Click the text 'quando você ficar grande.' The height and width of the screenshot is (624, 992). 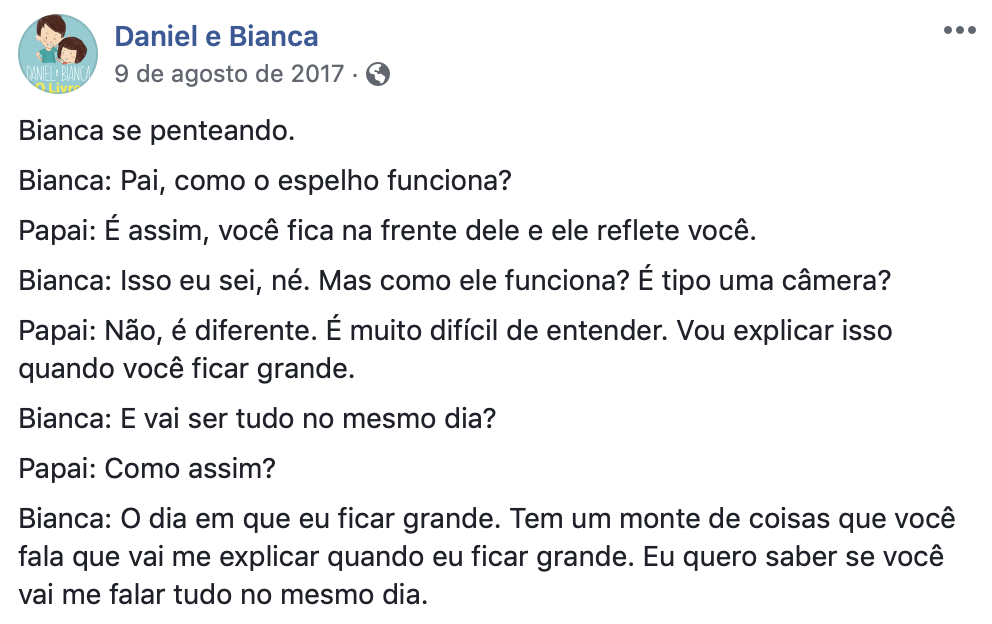click(x=187, y=369)
